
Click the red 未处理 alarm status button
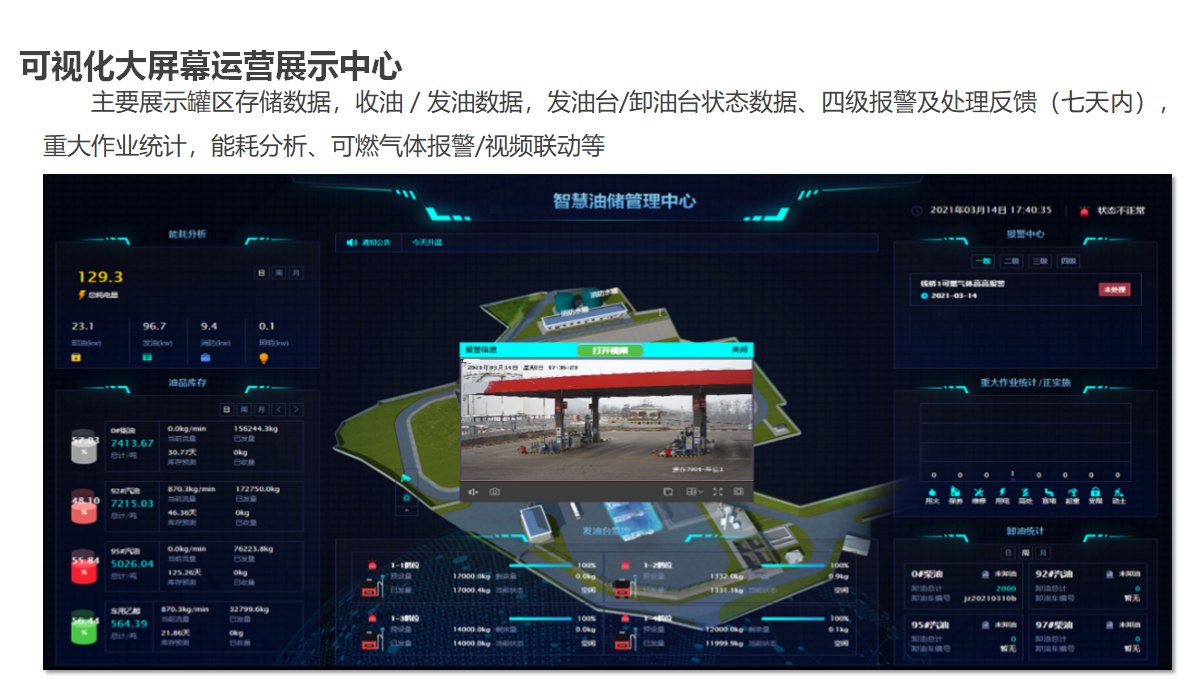[1115, 289]
